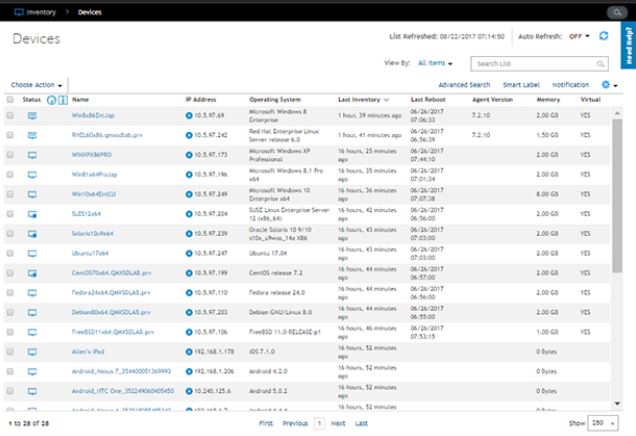Open the Fedora24x64.QMXSDLAB.prv device link
Image resolution: width=636 pixels, height=436 pixels.
[111, 292]
